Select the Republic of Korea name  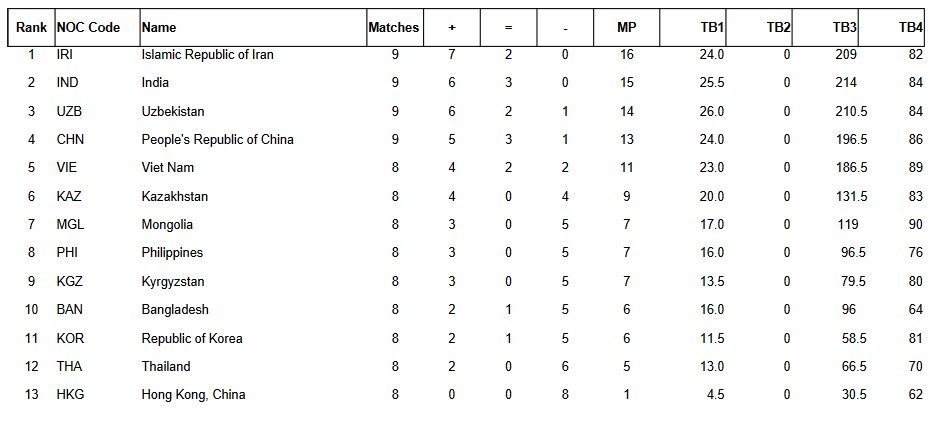tap(192, 338)
